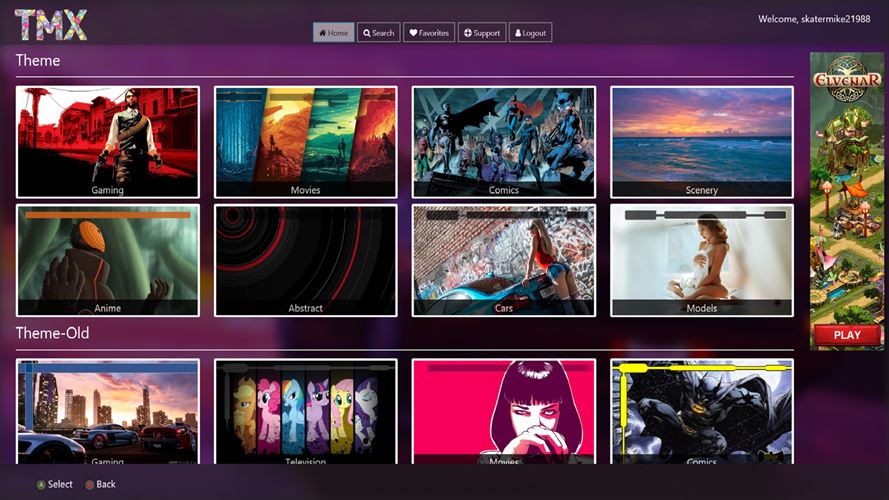Go to Favorites
The width and height of the screenshot is (889, 500).
coord(429,33)
